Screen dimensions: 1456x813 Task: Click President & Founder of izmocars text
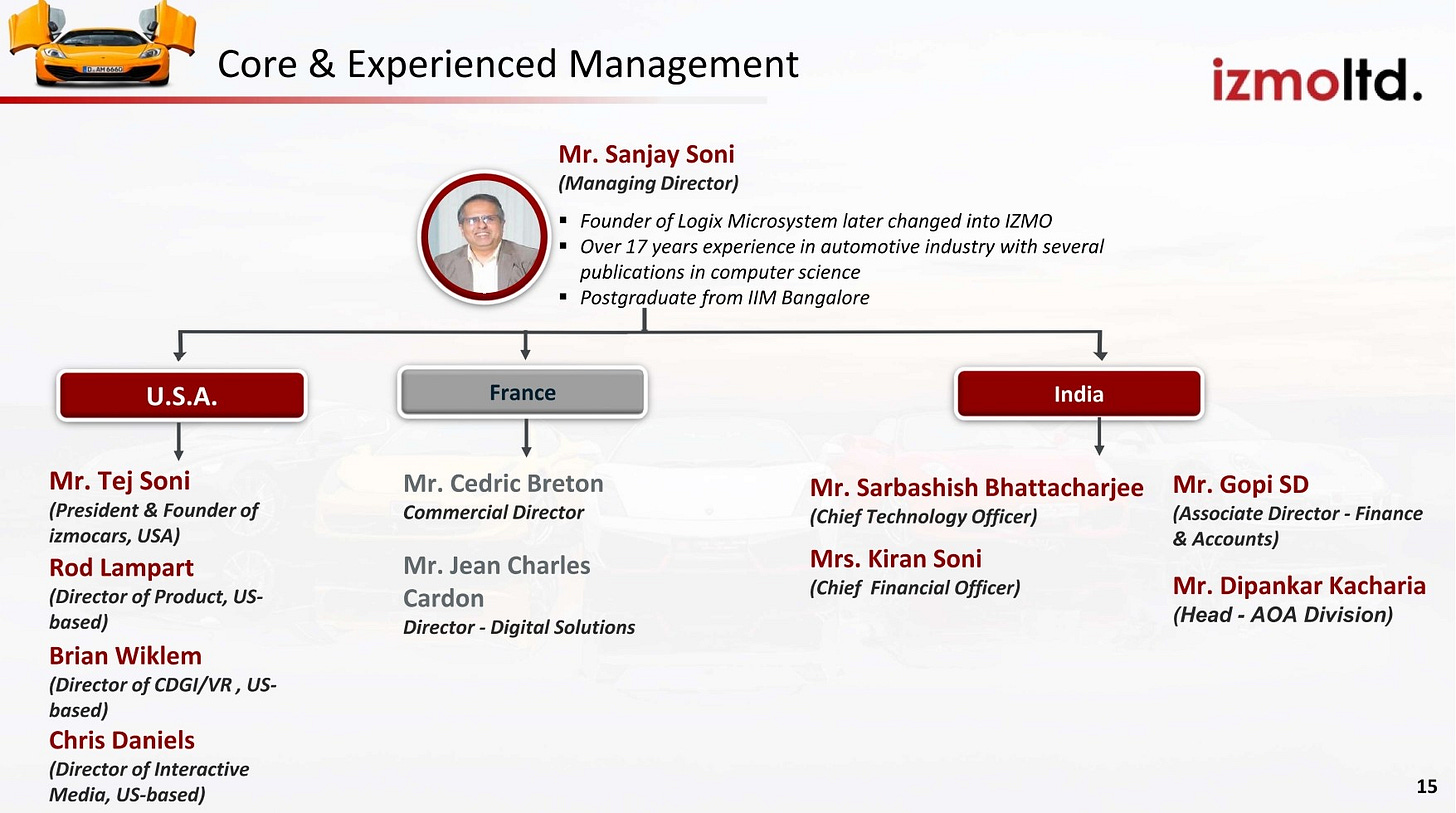(153, 522)
